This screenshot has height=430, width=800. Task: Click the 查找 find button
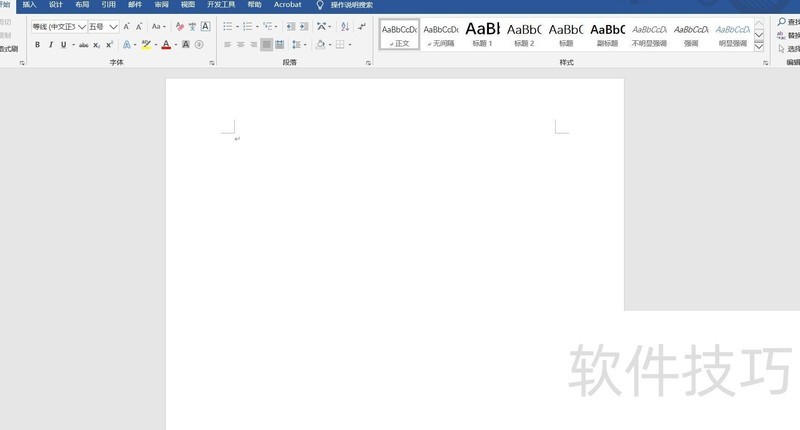pos(788,21)
